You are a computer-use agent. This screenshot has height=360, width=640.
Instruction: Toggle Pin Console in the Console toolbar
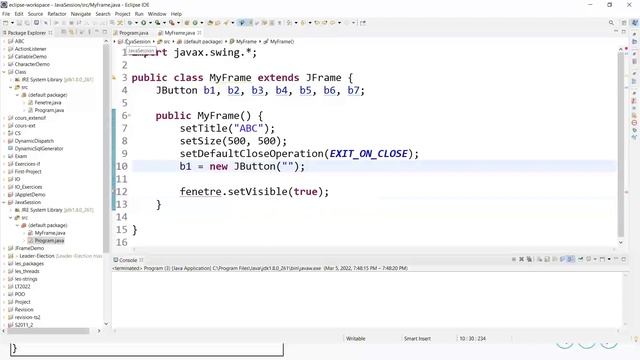580,259
